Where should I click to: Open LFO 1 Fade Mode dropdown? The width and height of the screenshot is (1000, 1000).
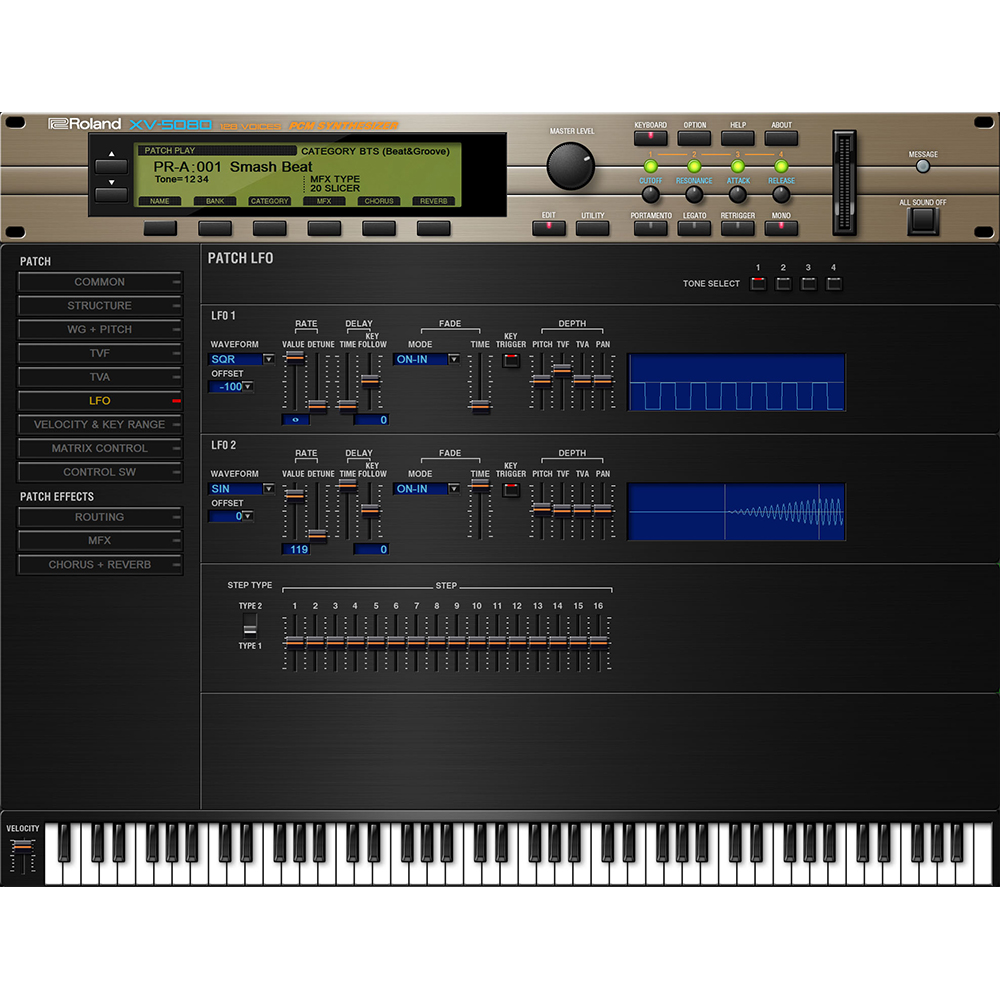coord(426,359)
